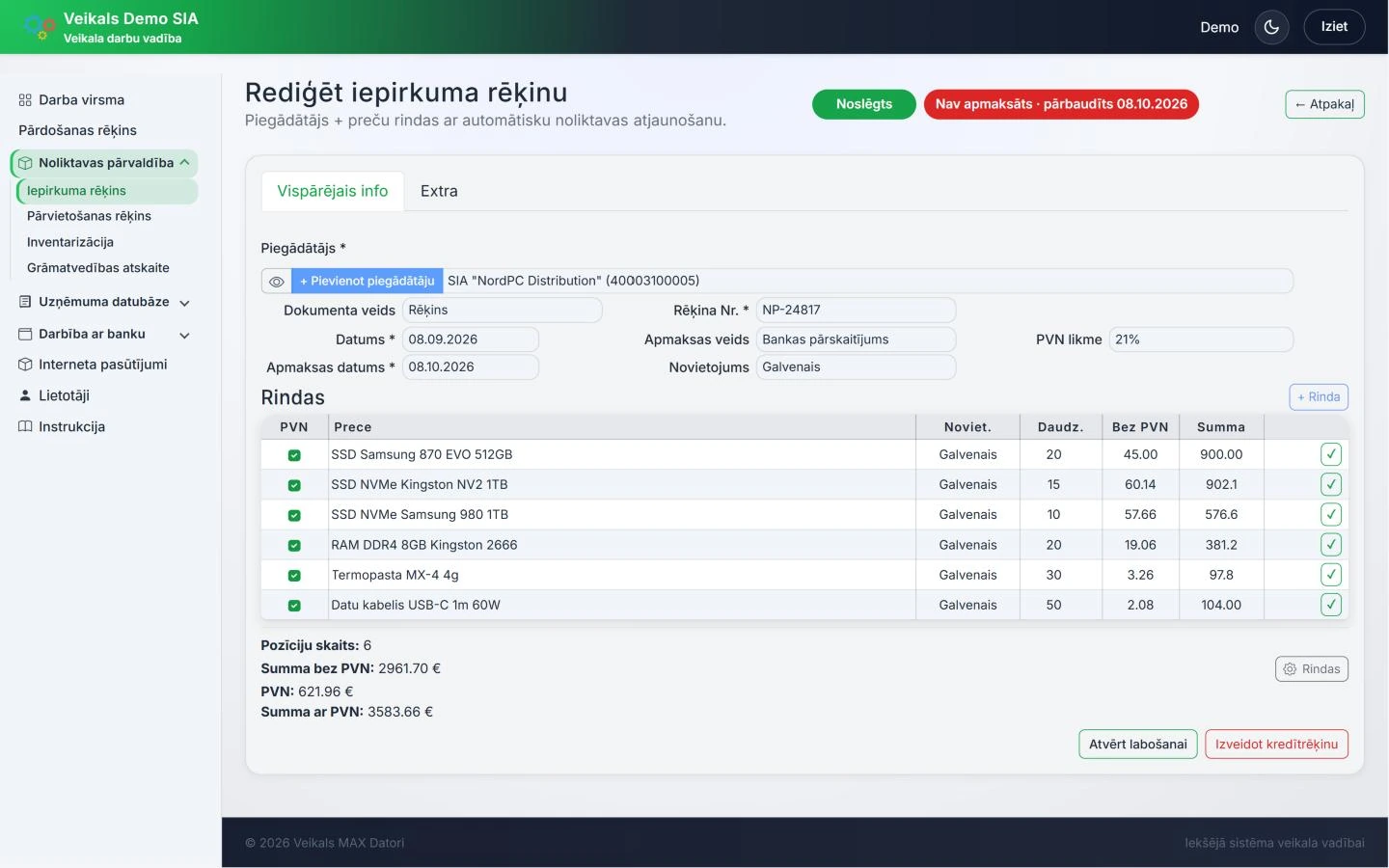Click confirm checkmark icon for RAM DDR4 8GB row
The width and height of the screenshot is (1389, 868).
point(1331,545)
